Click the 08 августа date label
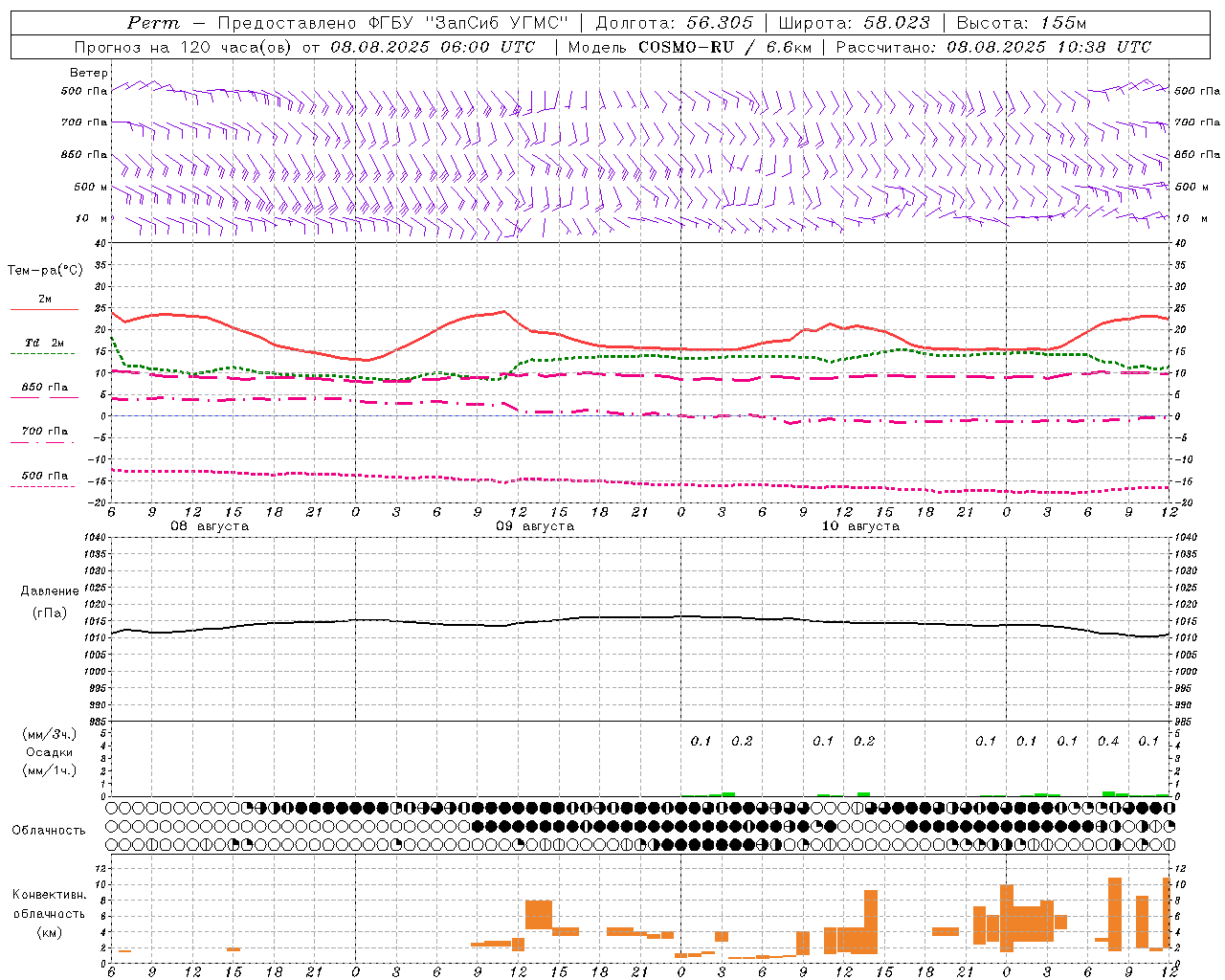The width and height of the screenshot is (1225, 980). pos(210,526)
